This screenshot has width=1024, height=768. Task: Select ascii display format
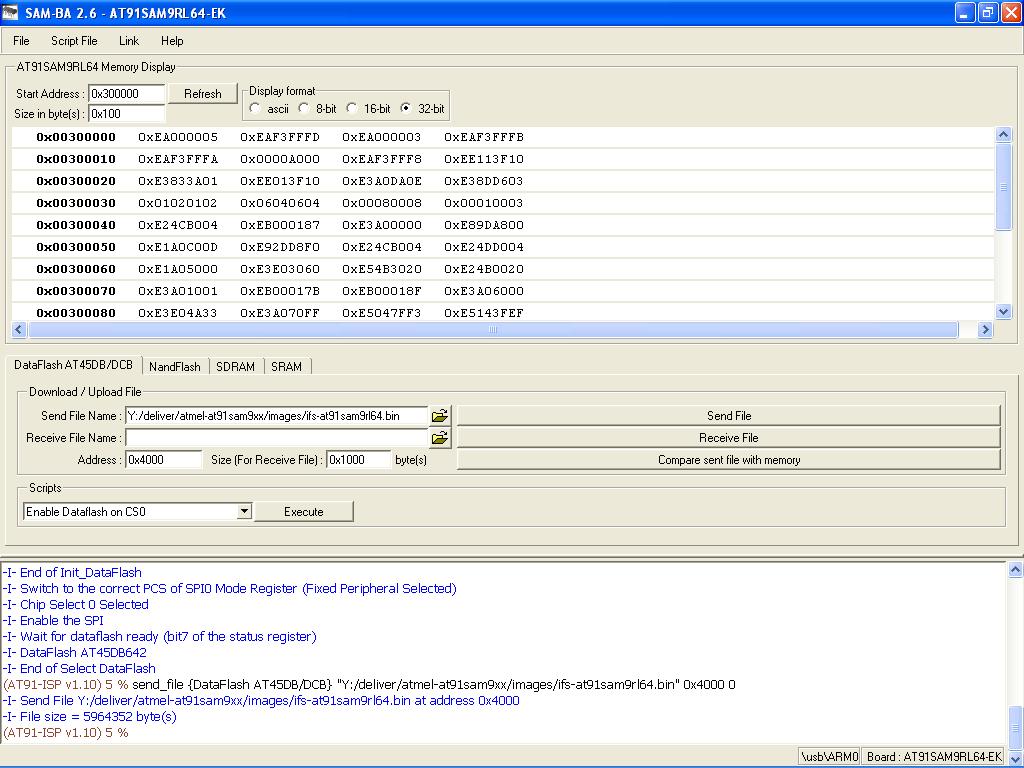coord(256,109)
